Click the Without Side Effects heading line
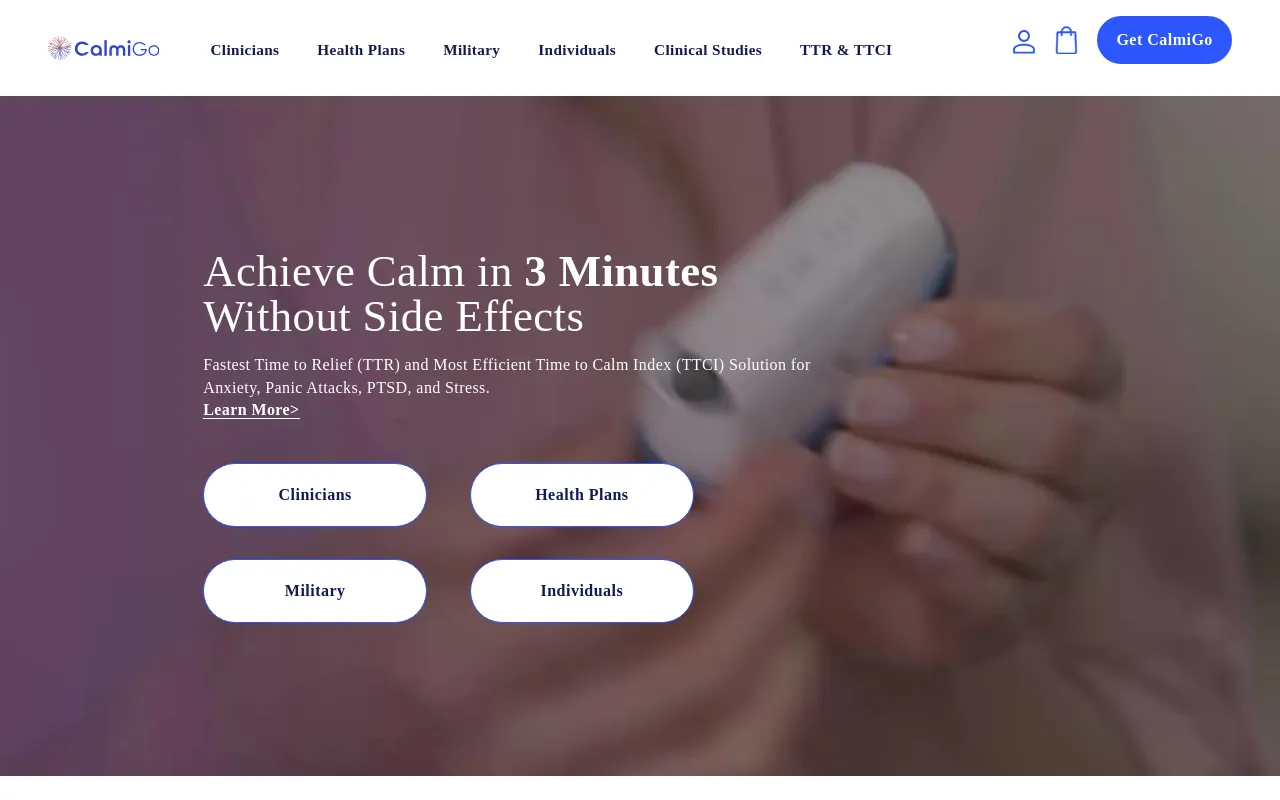This screenshot has height=800, width=1280. coord(393,317)
